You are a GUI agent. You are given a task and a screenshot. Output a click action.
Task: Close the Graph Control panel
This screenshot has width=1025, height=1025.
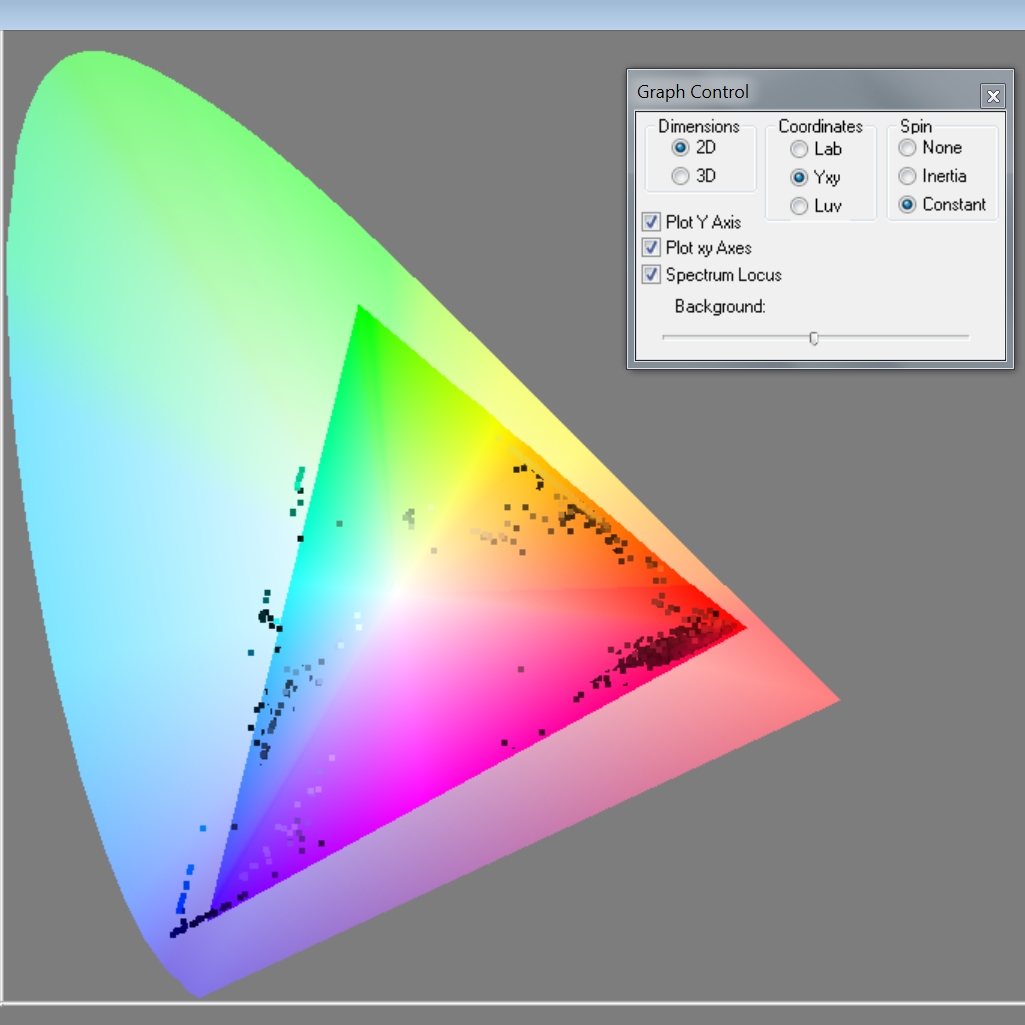[993, 96]
